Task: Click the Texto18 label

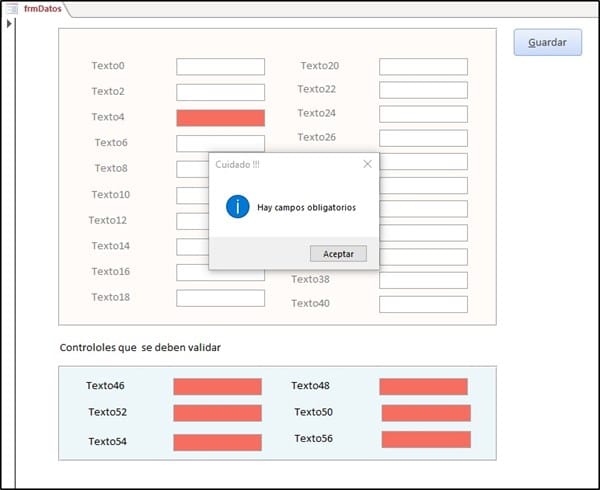Action: coord(111,297)
